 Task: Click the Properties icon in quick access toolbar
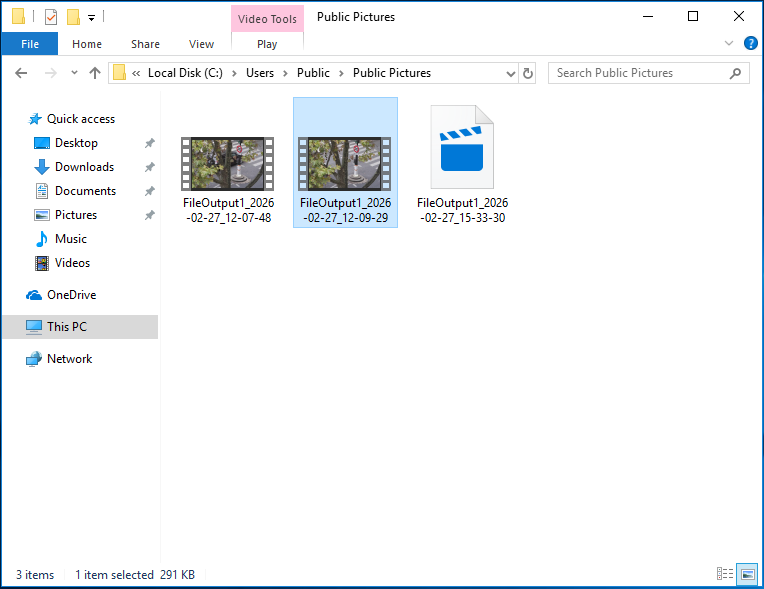pos(51,17)
